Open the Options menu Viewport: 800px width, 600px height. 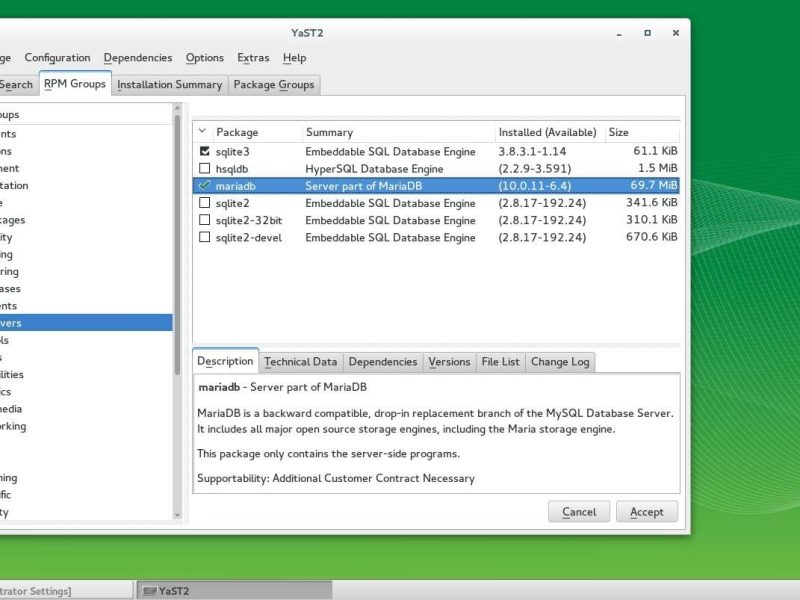[x=204, y=57]
